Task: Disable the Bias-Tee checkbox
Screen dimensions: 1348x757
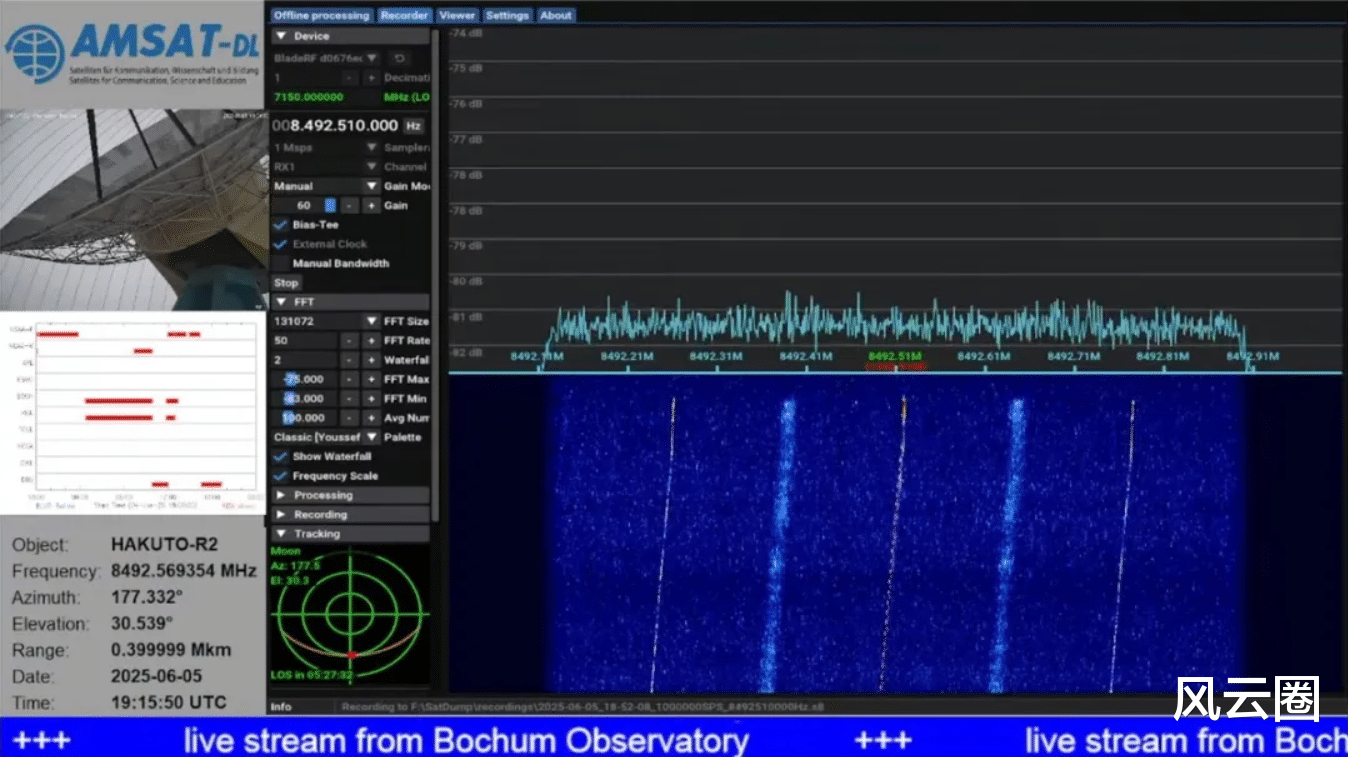Action: [x=281, y=225]
